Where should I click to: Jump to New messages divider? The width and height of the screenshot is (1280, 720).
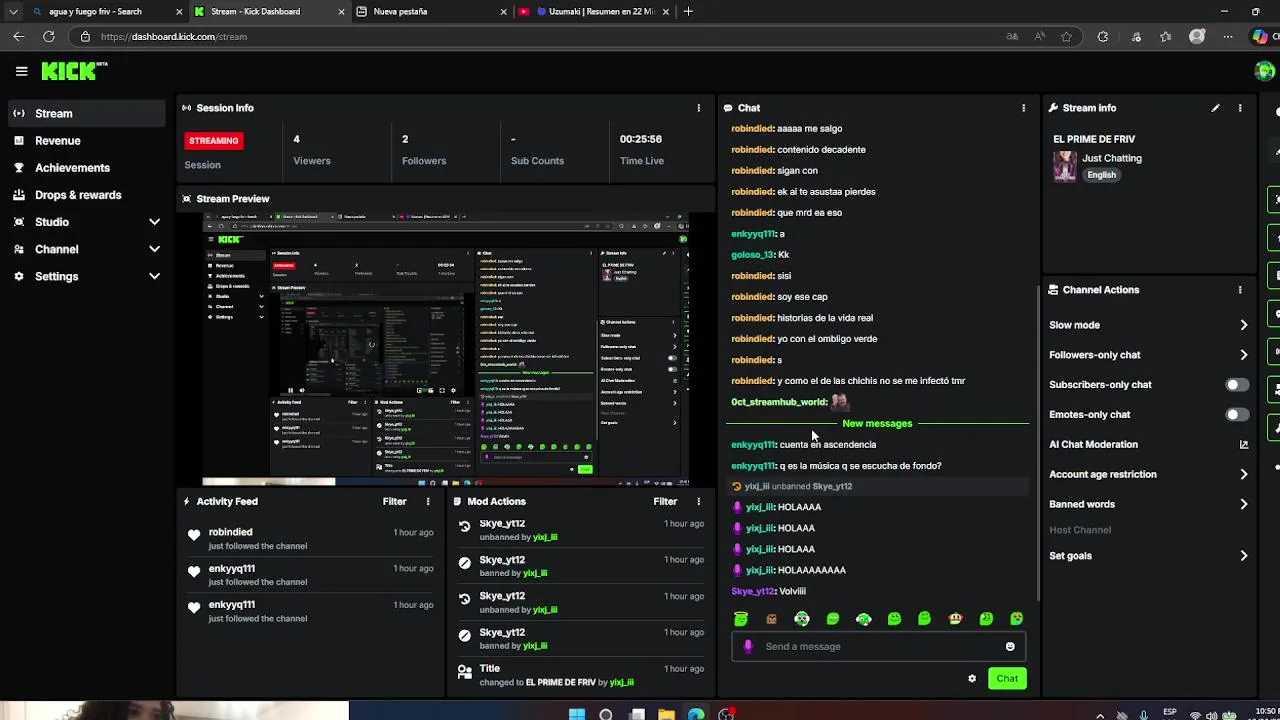[x=877, y=424]
